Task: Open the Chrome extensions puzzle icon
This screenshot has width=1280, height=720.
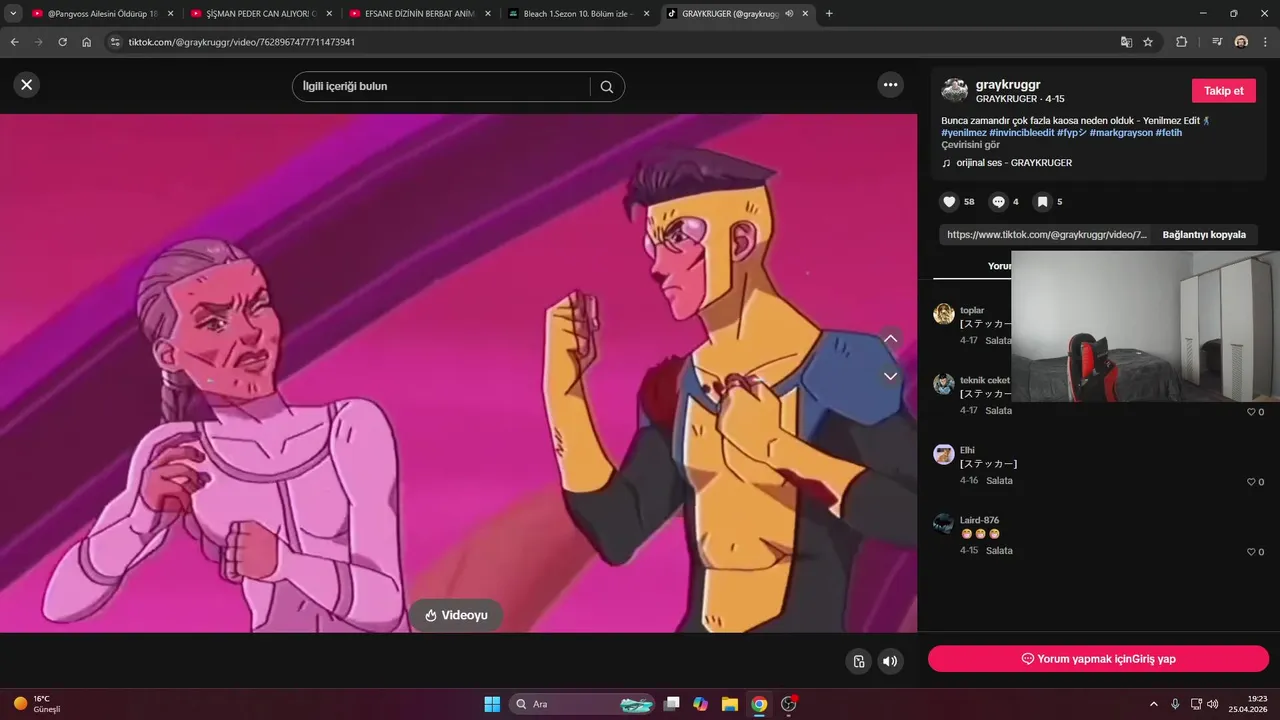Action: [x=1181, y=42]
